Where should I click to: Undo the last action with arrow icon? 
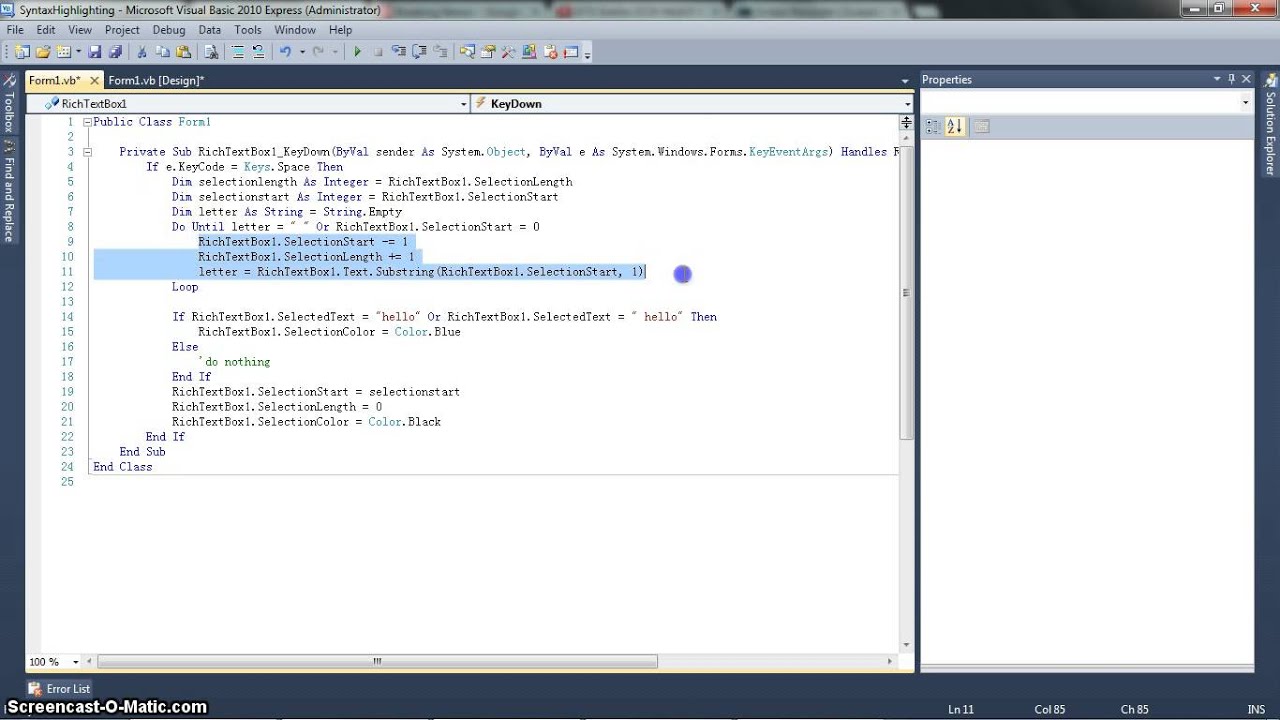coord(285,52)
